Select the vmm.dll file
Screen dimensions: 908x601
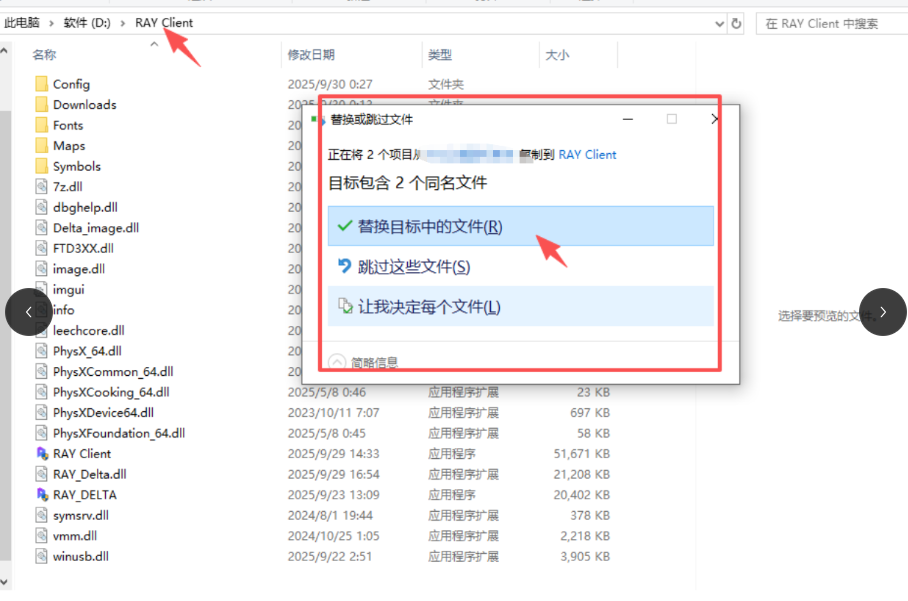[x=73, y=536]
